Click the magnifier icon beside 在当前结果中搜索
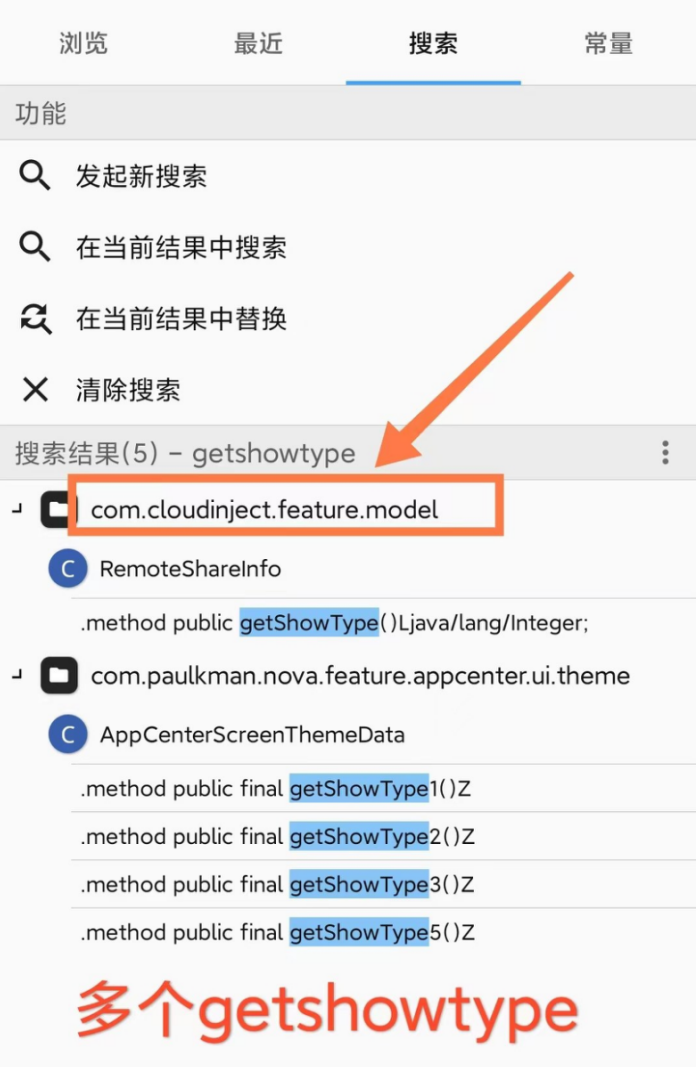This screenshot has height=1067, width=696. [x=35, y=247]
